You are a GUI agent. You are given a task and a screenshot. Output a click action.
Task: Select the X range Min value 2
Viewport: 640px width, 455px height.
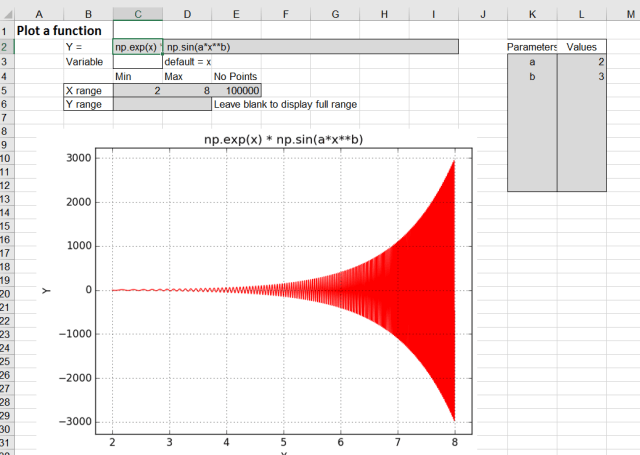pos(137,90)
